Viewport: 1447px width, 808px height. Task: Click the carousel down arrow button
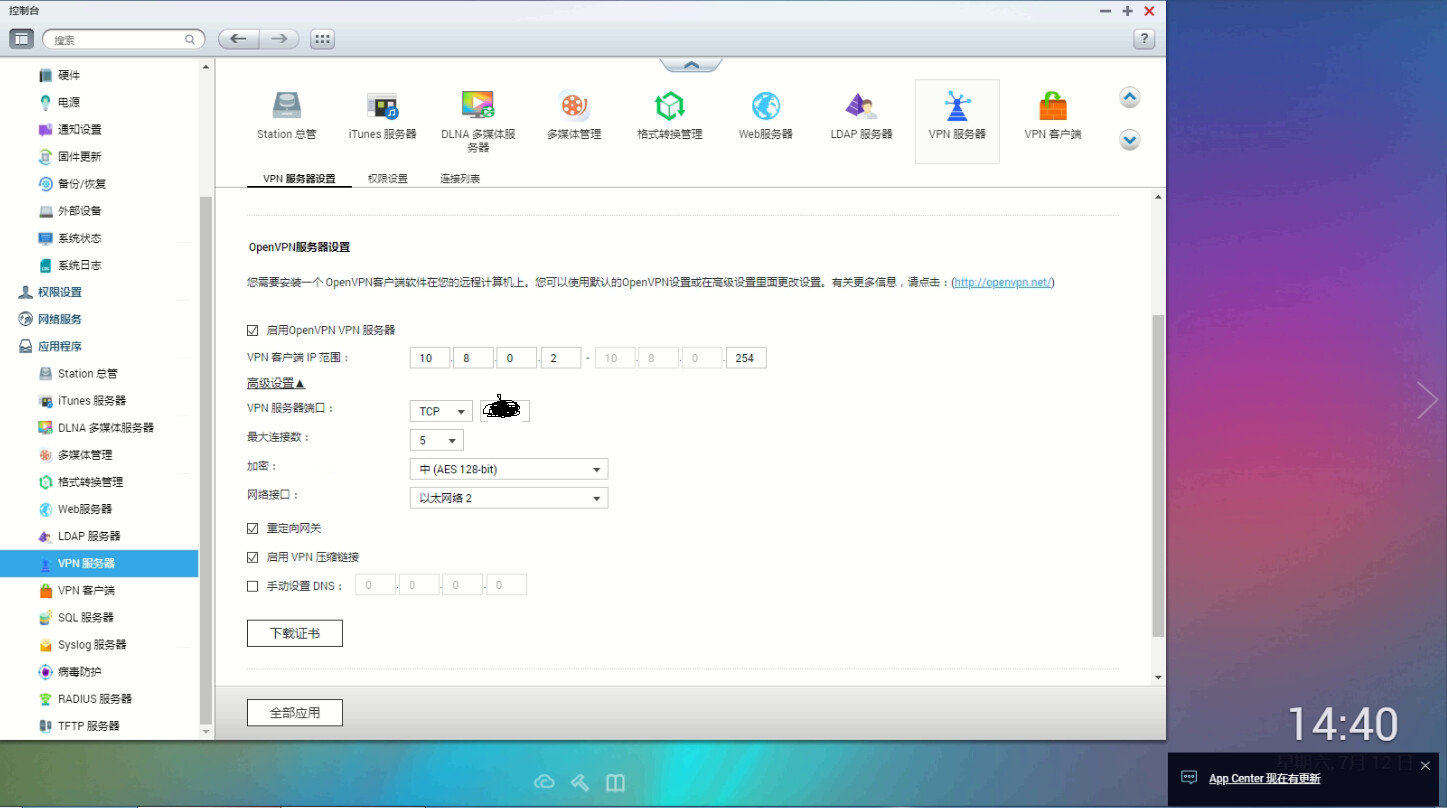1130,140
